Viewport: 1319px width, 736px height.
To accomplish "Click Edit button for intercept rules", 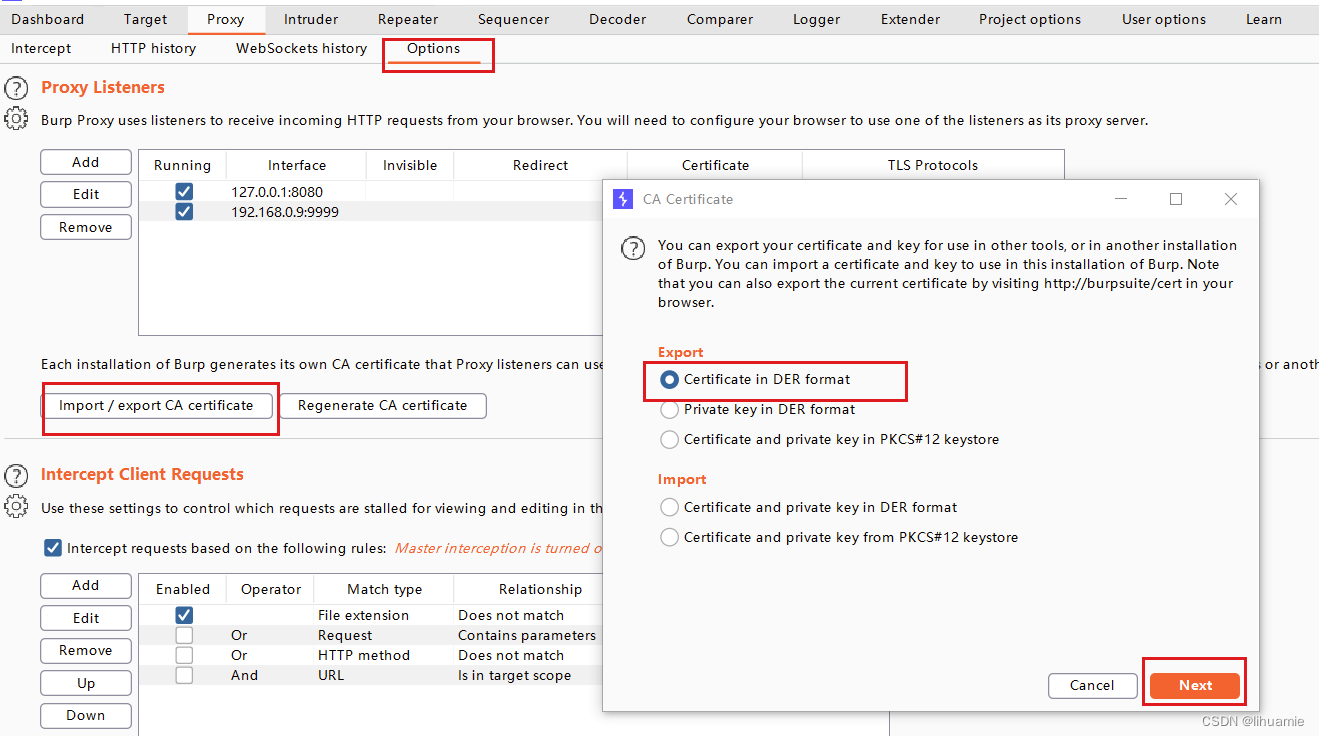I will click(86, 618).
